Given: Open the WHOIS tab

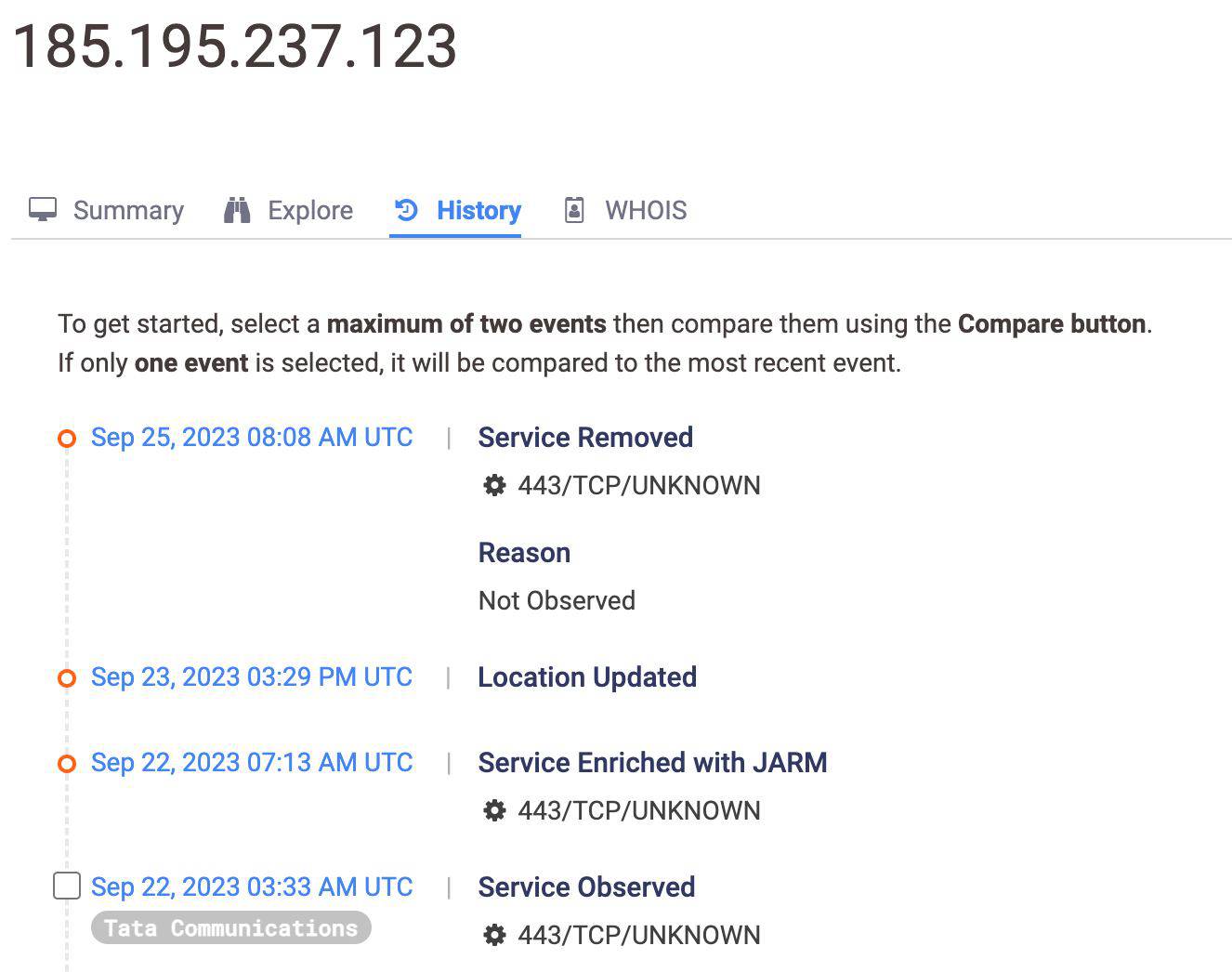Looking at the screenshot, I should coord(646,210).
